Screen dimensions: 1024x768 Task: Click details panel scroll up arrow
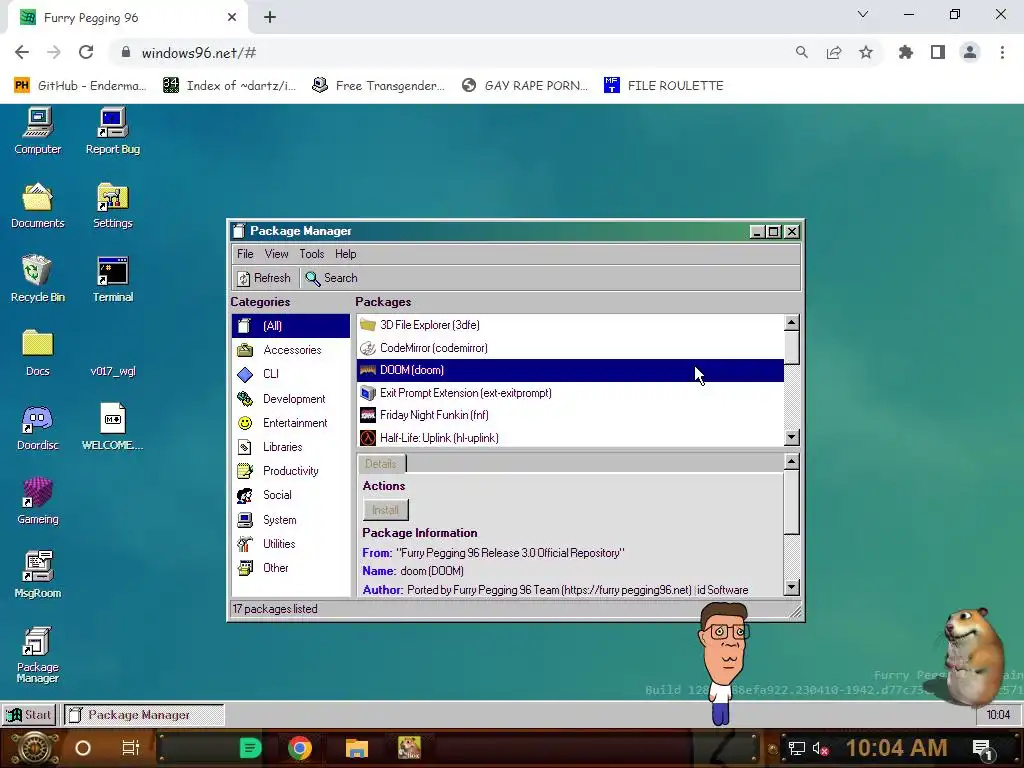[792, 462]
